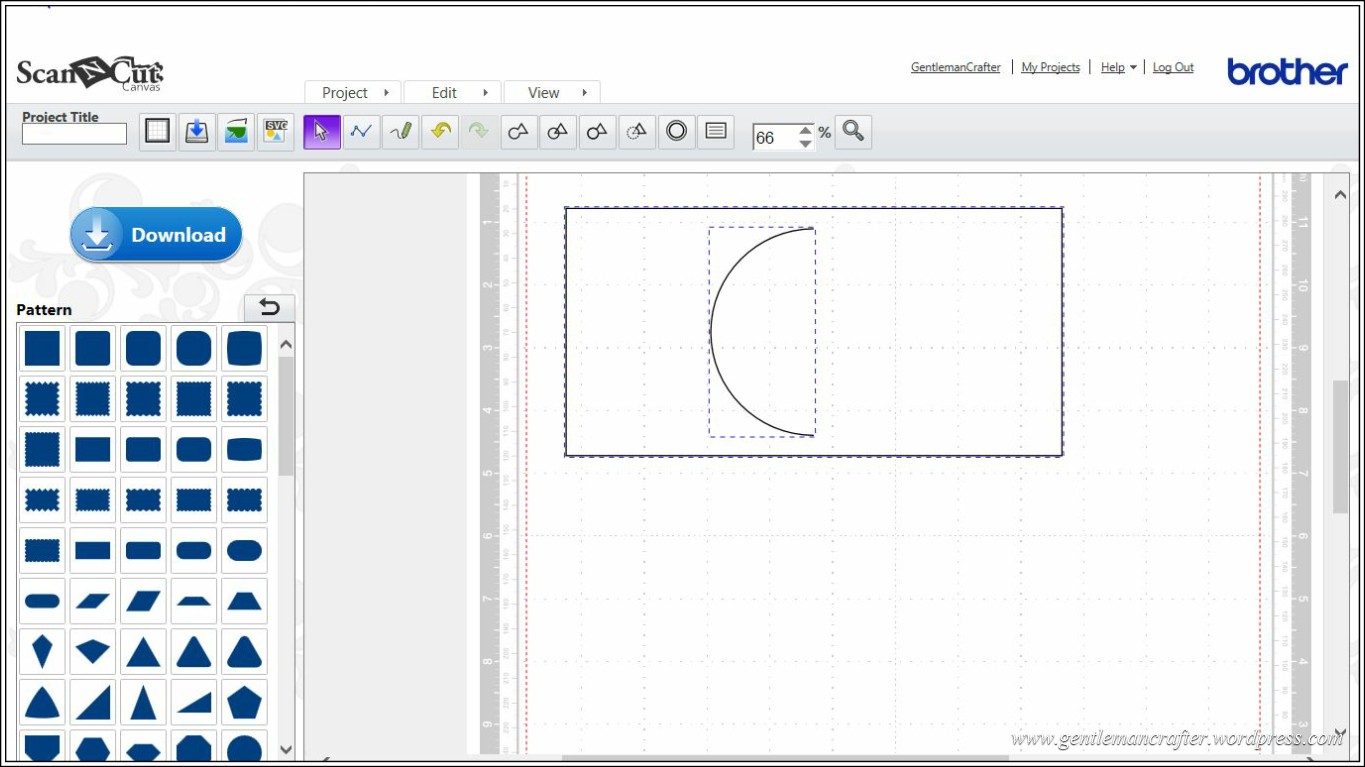Image resolution: width=1365 pixels, height=767 pixels.
Task: Click the offset line concentric circle icon
Action: [x=677, y=132]
